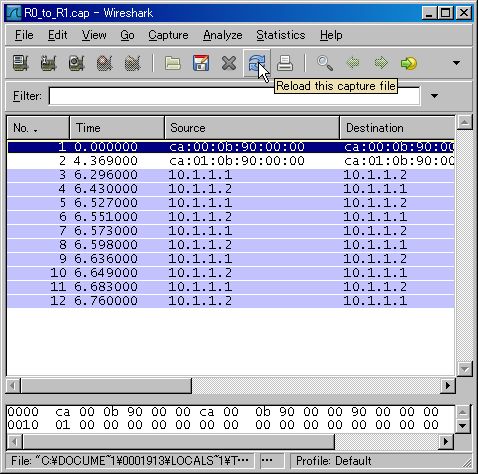Sort by the Time column header
The height and width of the screenshot is (474, 478).
pos(117,128)
